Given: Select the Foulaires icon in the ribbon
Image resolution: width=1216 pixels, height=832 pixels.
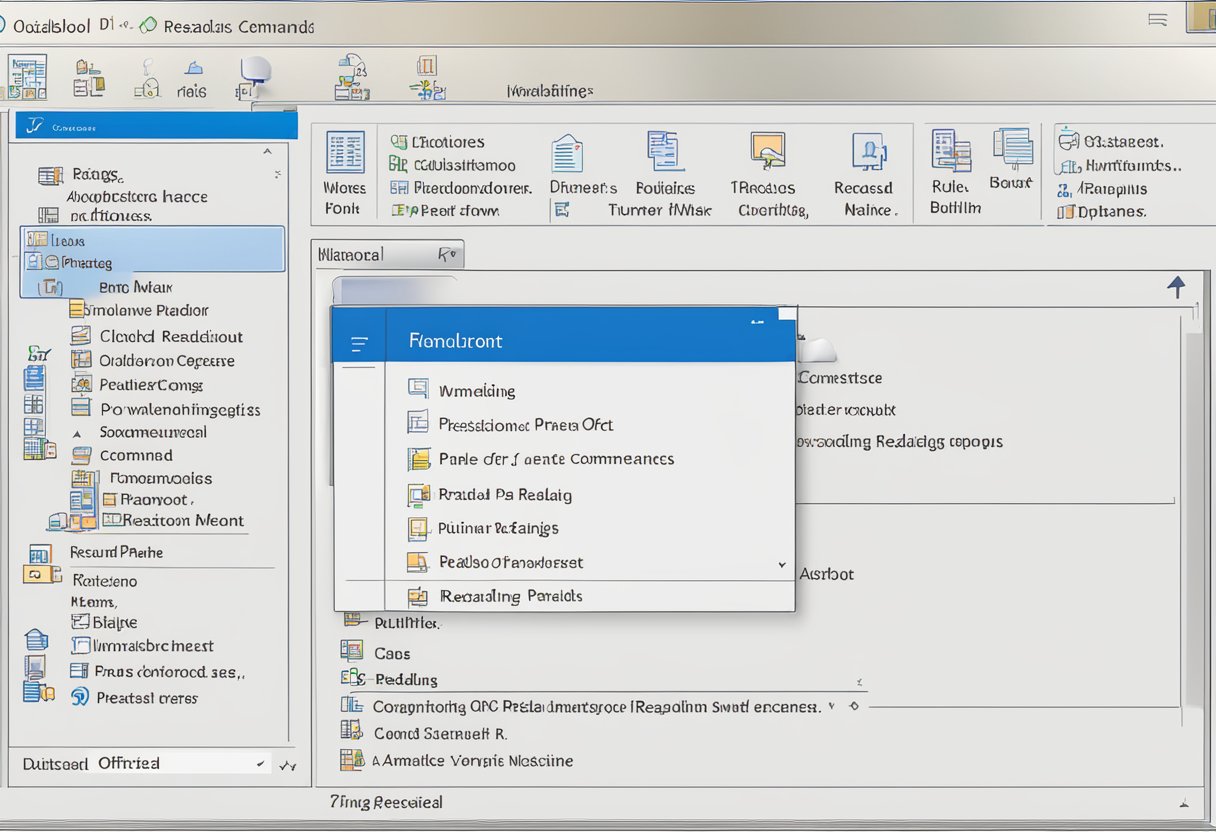Looking at the screenshot, I should (664, 151).
